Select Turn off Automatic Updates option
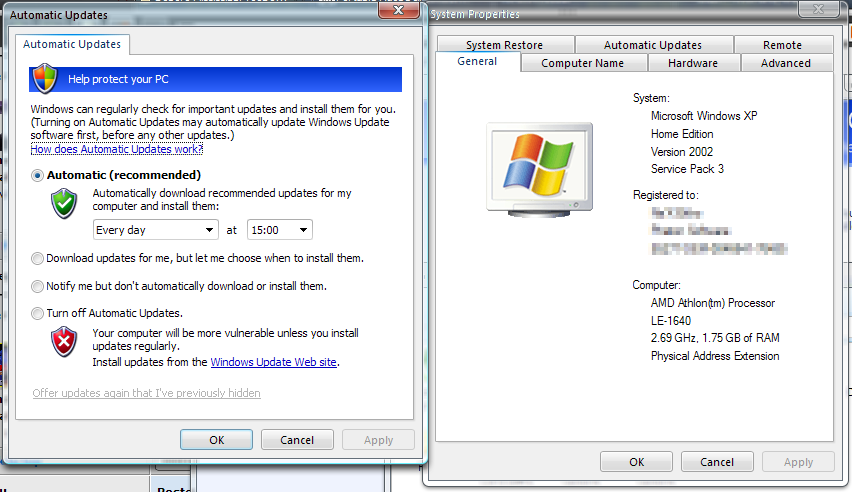The width and height of the screenshot is (852, 492). coord(37,314)
